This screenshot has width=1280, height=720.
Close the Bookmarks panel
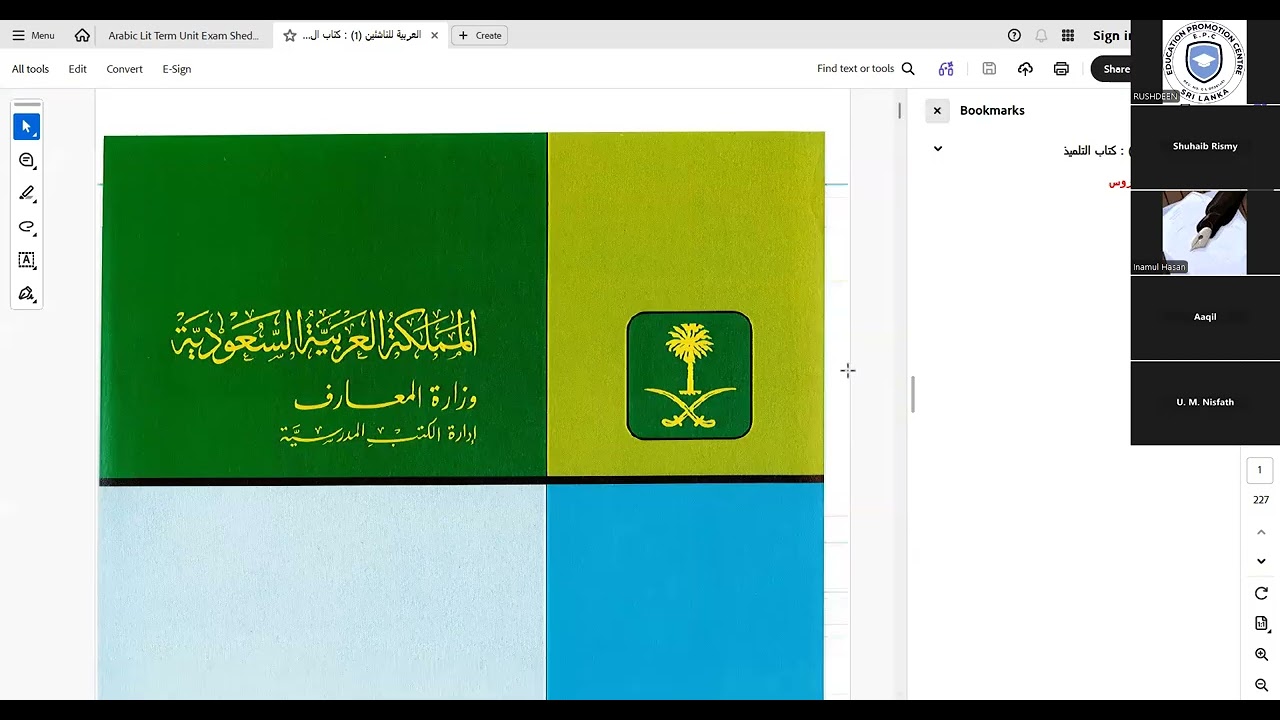tap(937, 111)
